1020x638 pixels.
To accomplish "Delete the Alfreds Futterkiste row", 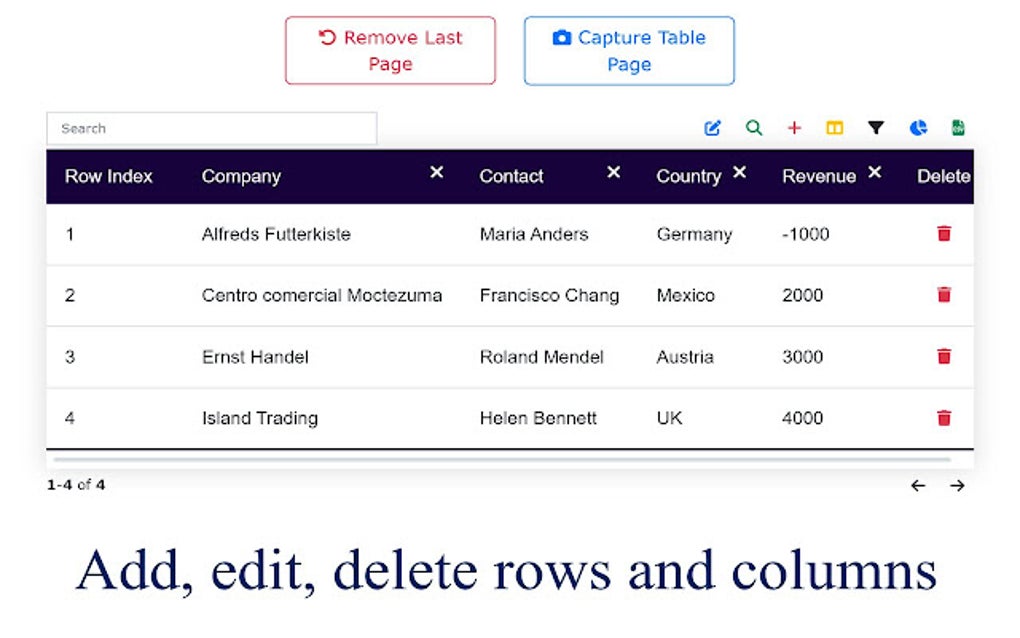I will 944,234.
